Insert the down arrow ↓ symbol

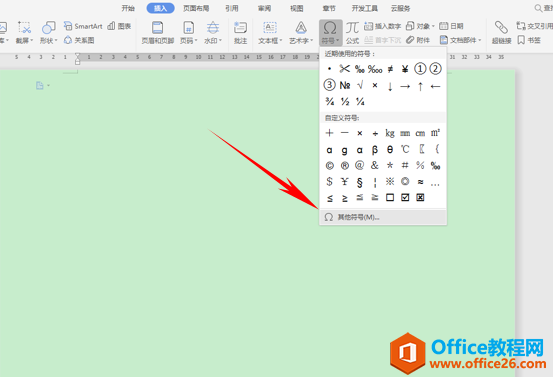coord(390,86)
